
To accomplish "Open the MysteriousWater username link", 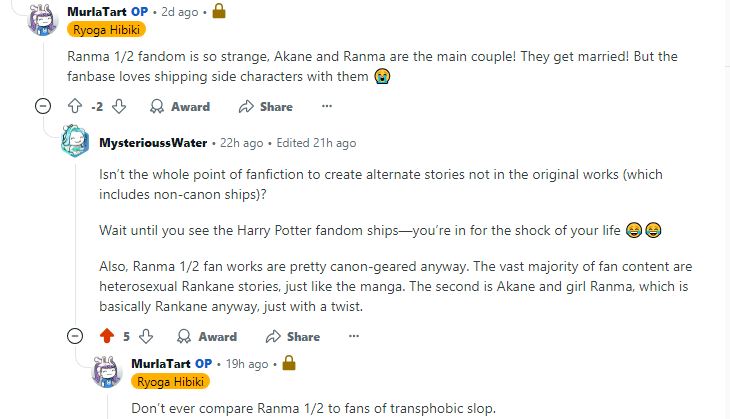I will [x=153, y=143].
